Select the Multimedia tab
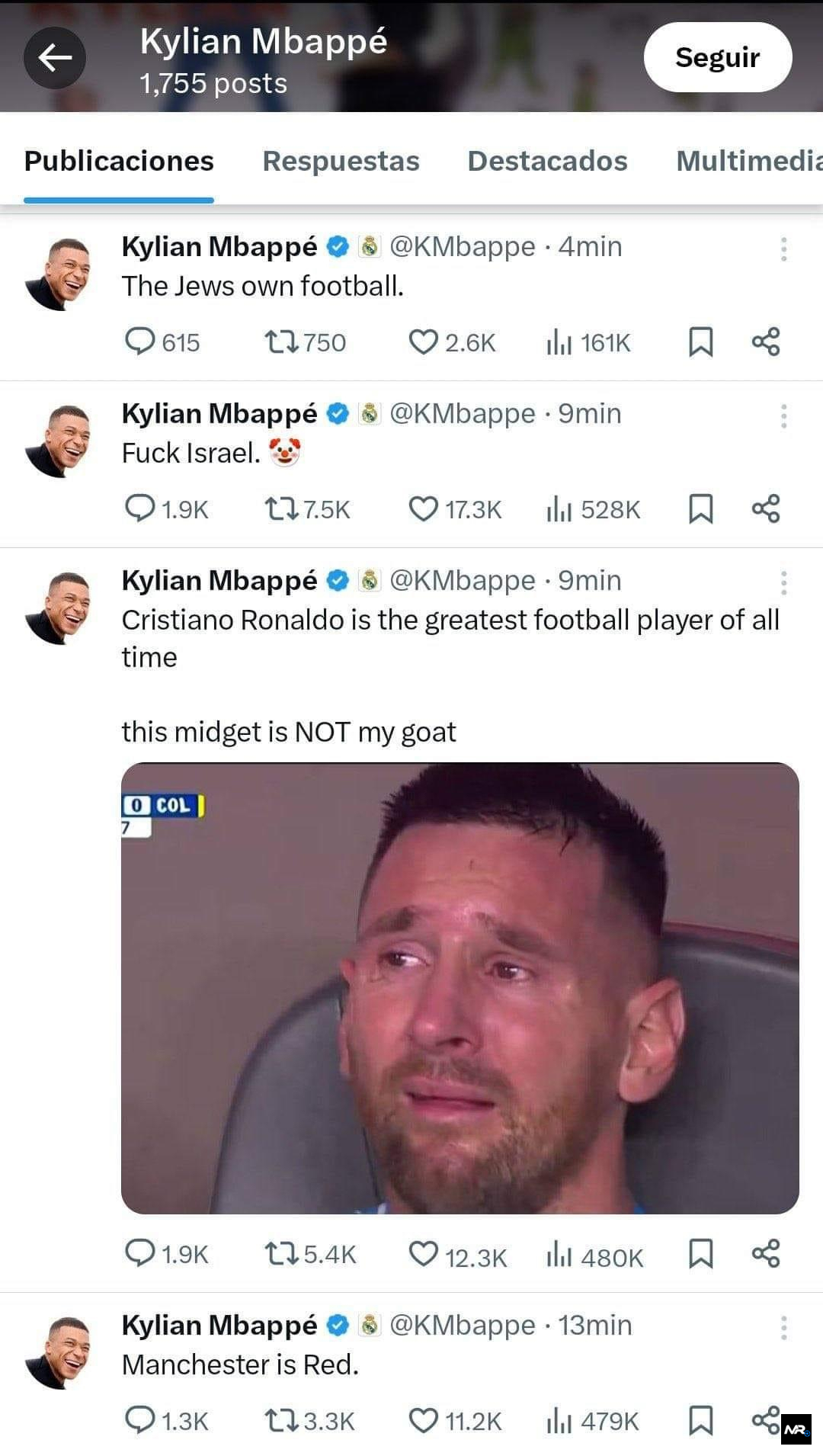 pos(748,161)
